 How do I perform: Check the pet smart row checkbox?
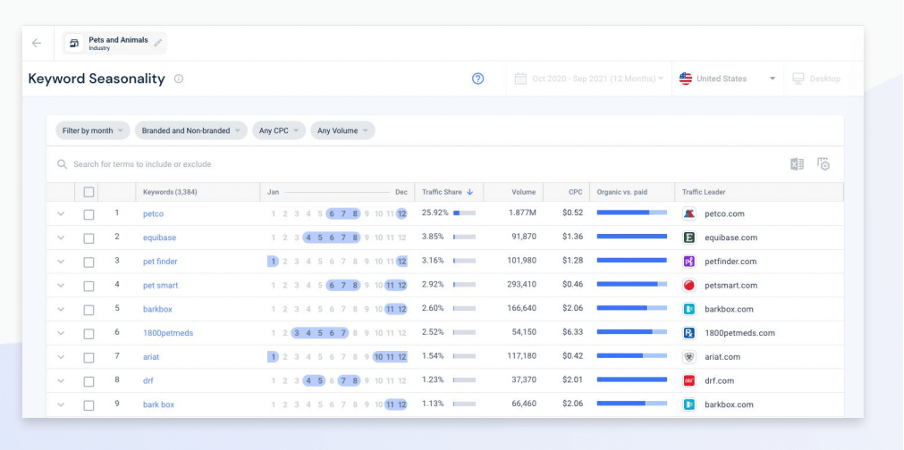click(x=89, y=286)
